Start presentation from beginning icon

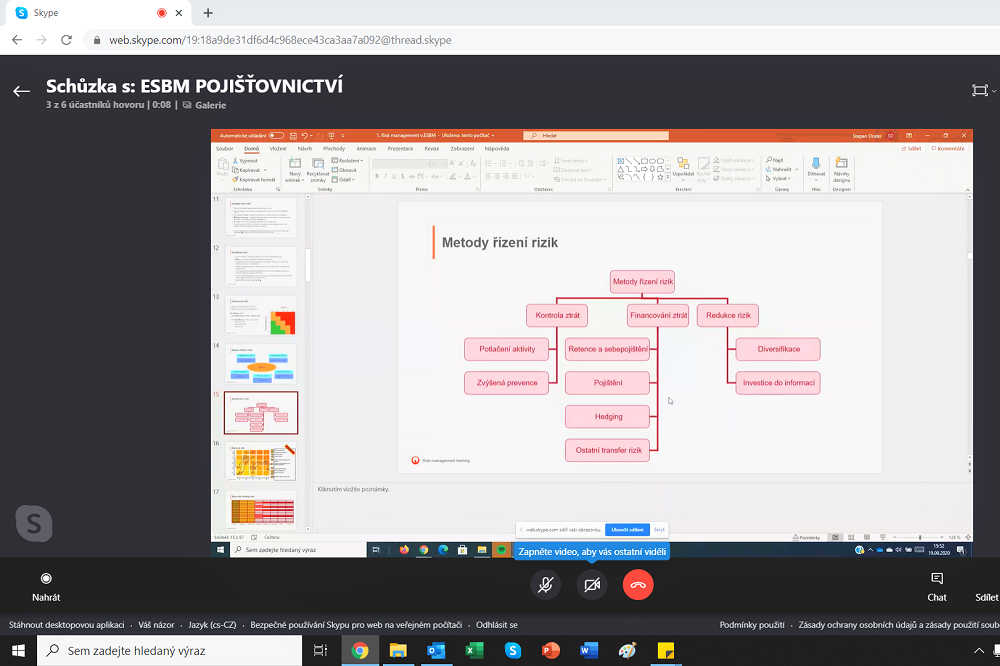click(331, 135)
